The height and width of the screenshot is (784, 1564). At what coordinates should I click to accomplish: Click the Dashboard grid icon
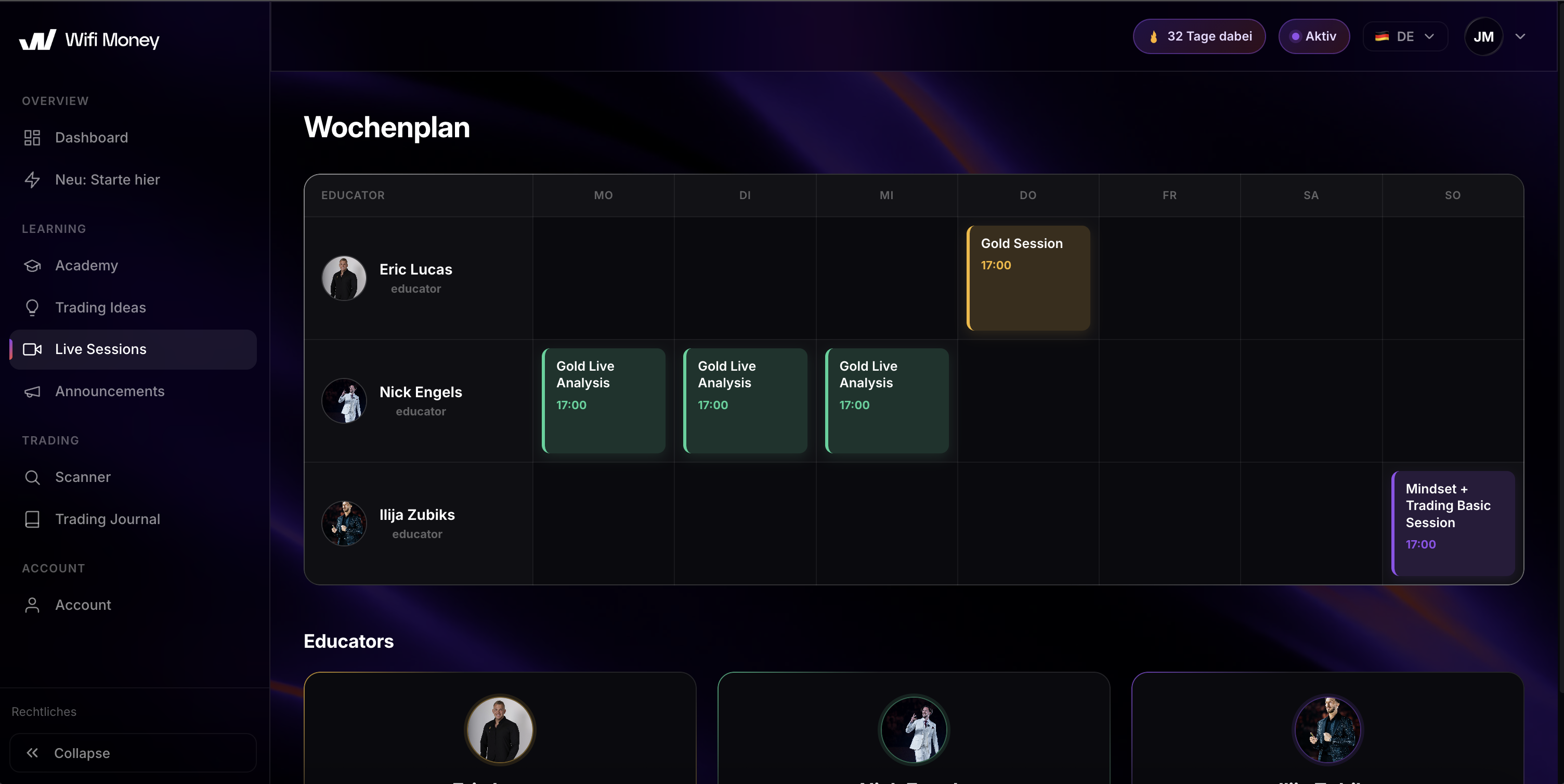point(32,138)
